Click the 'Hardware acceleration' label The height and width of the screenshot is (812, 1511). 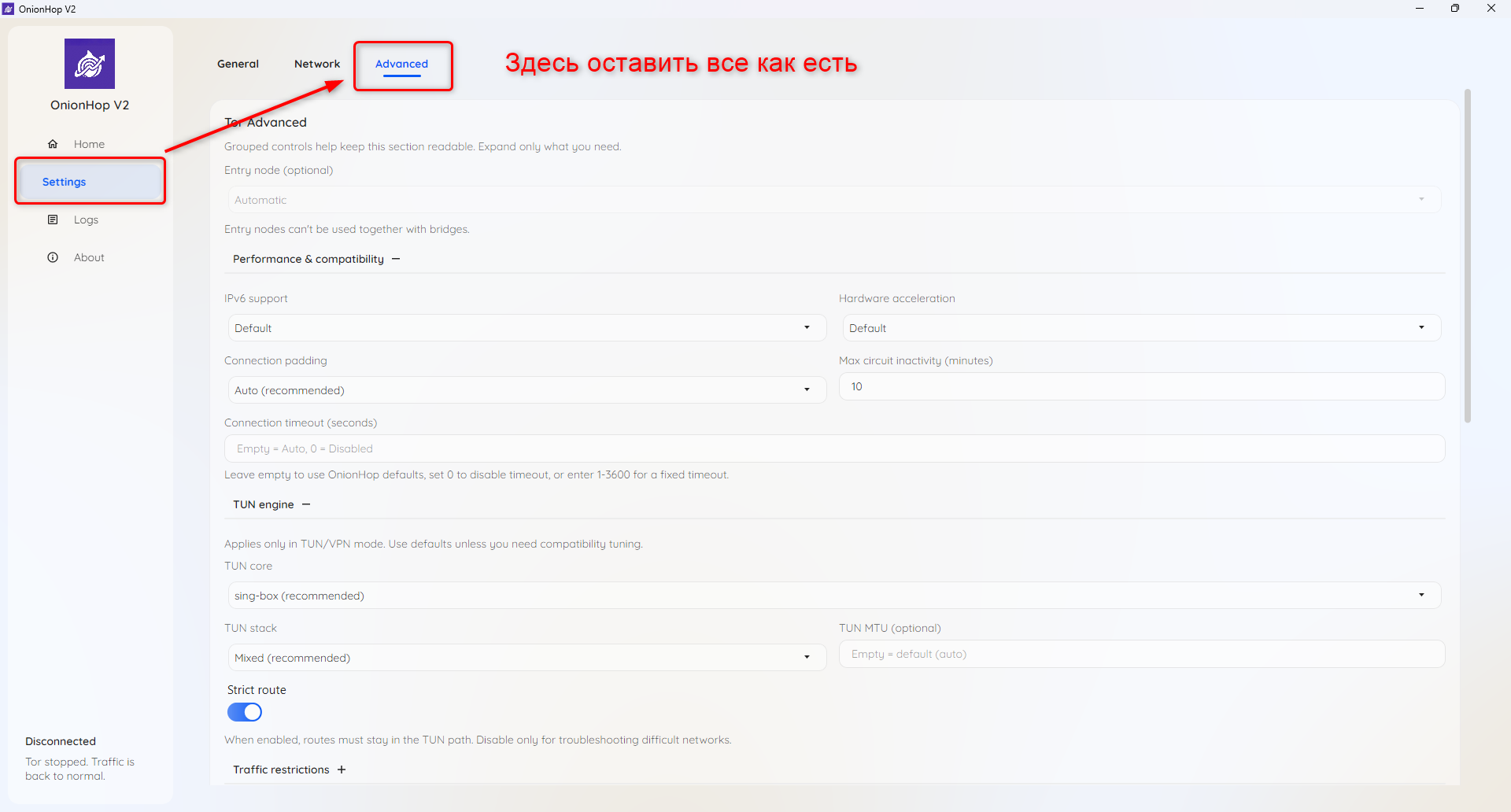(897, 298)
